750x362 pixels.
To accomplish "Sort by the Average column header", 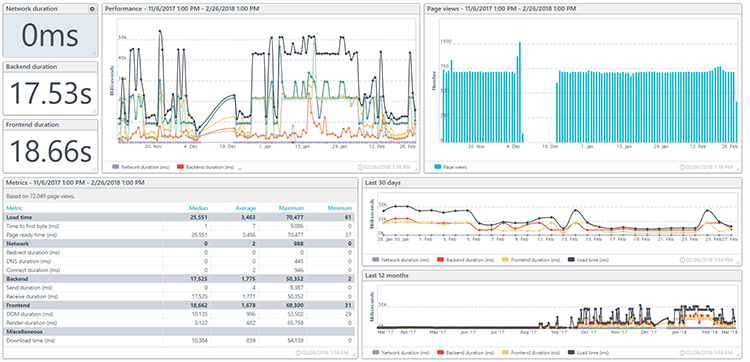I will 245,208.
